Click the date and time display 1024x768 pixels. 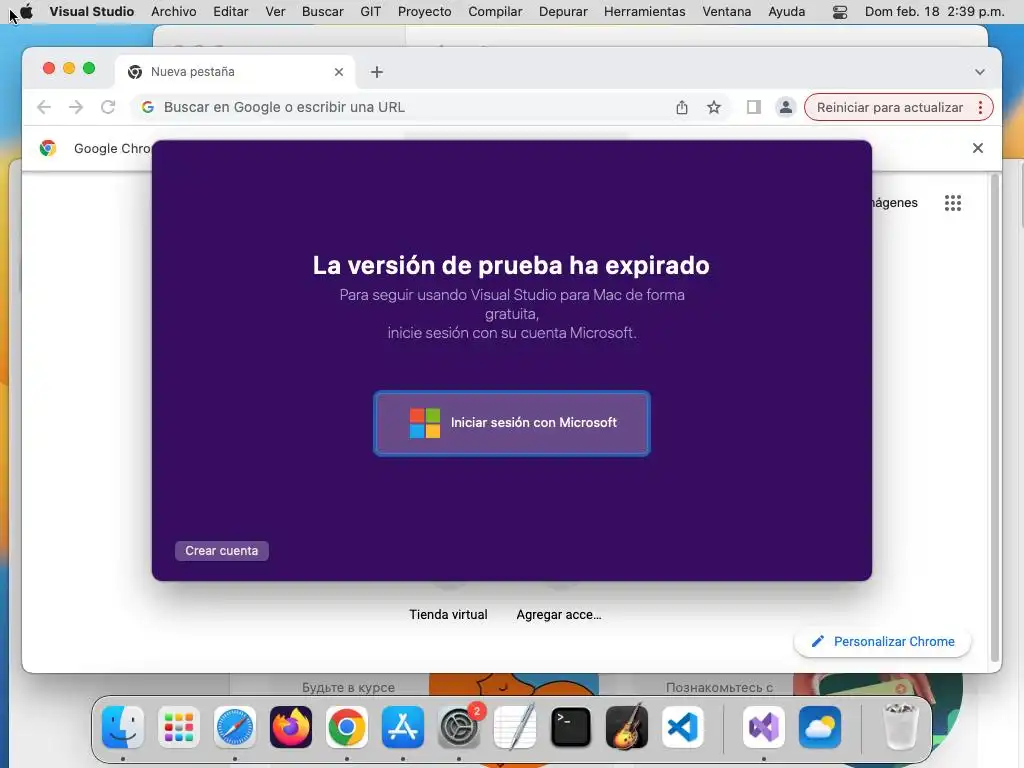point(935,12)
